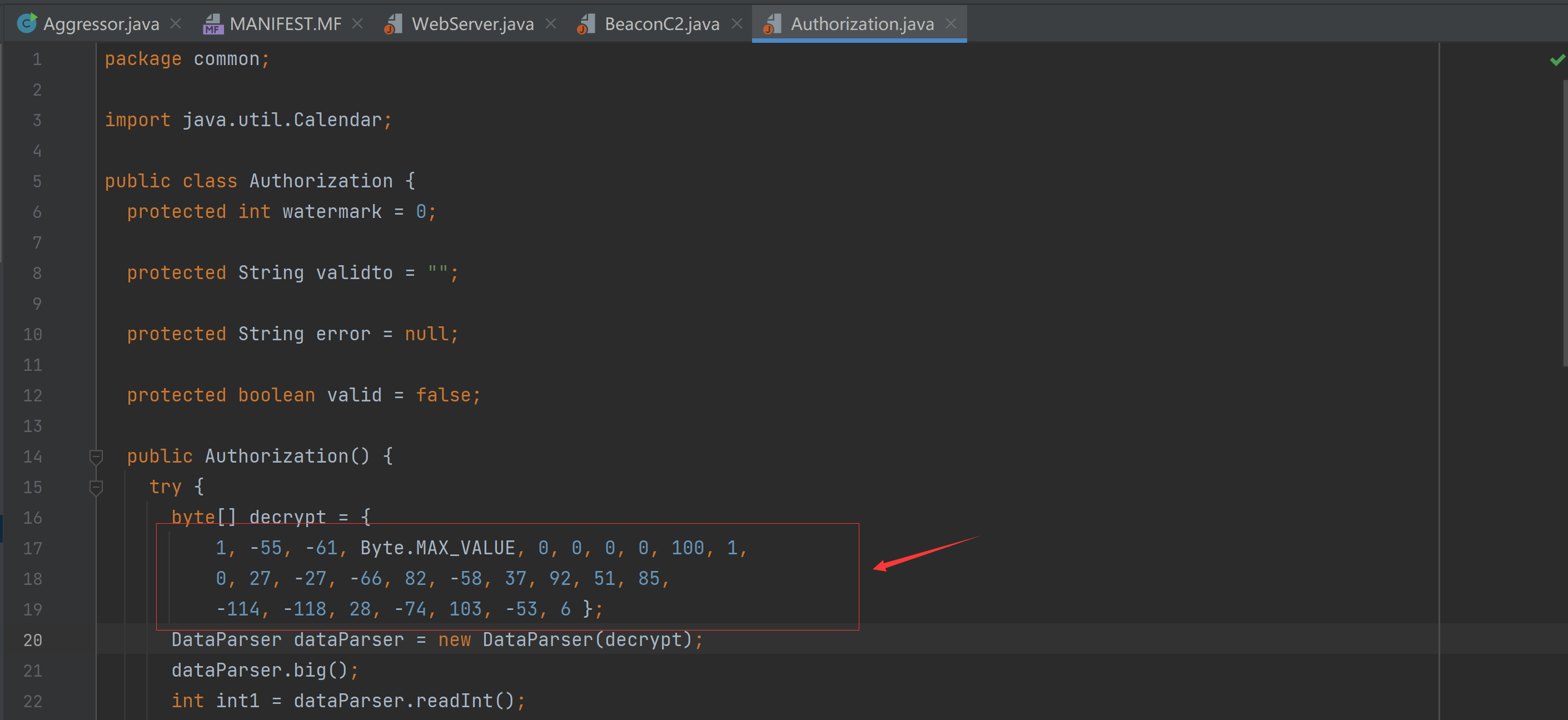Click the MANIFEST.MF file type icon
Image resolution: width=1568 pixels, height=720 pixels.
(x=213, y=24)
